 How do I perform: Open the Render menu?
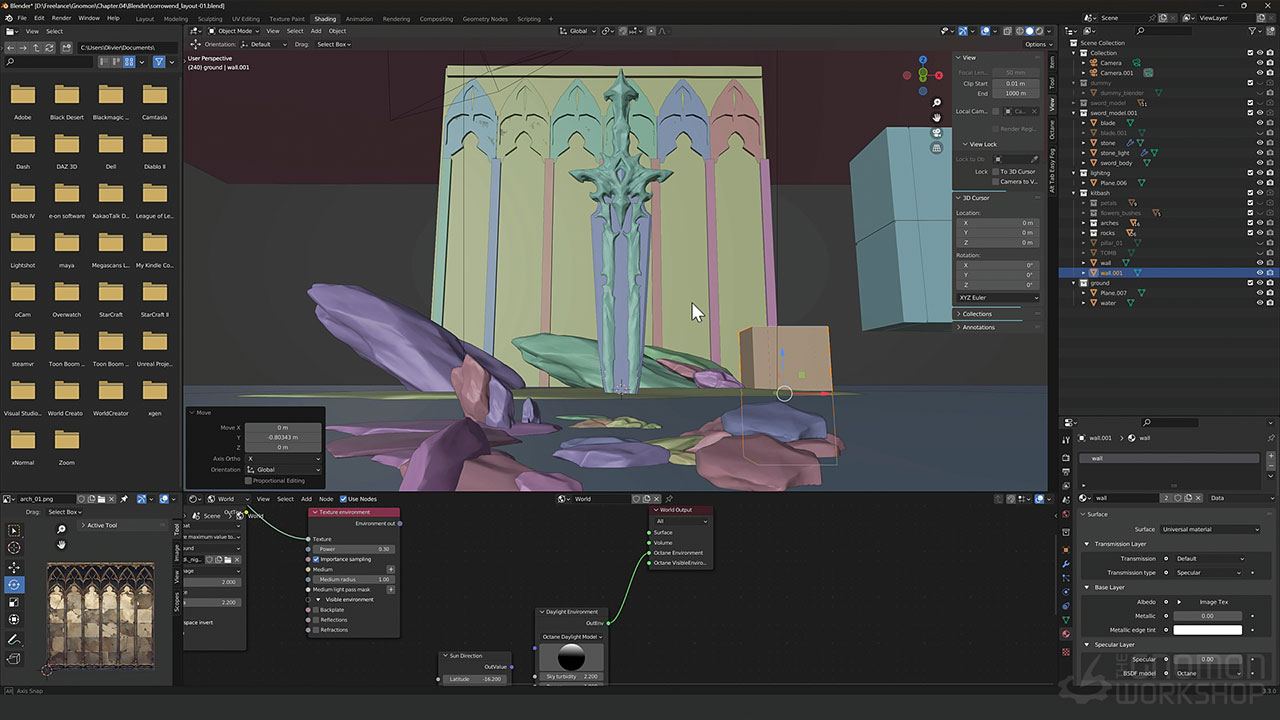pyautogui.click(x=61, y=18)
